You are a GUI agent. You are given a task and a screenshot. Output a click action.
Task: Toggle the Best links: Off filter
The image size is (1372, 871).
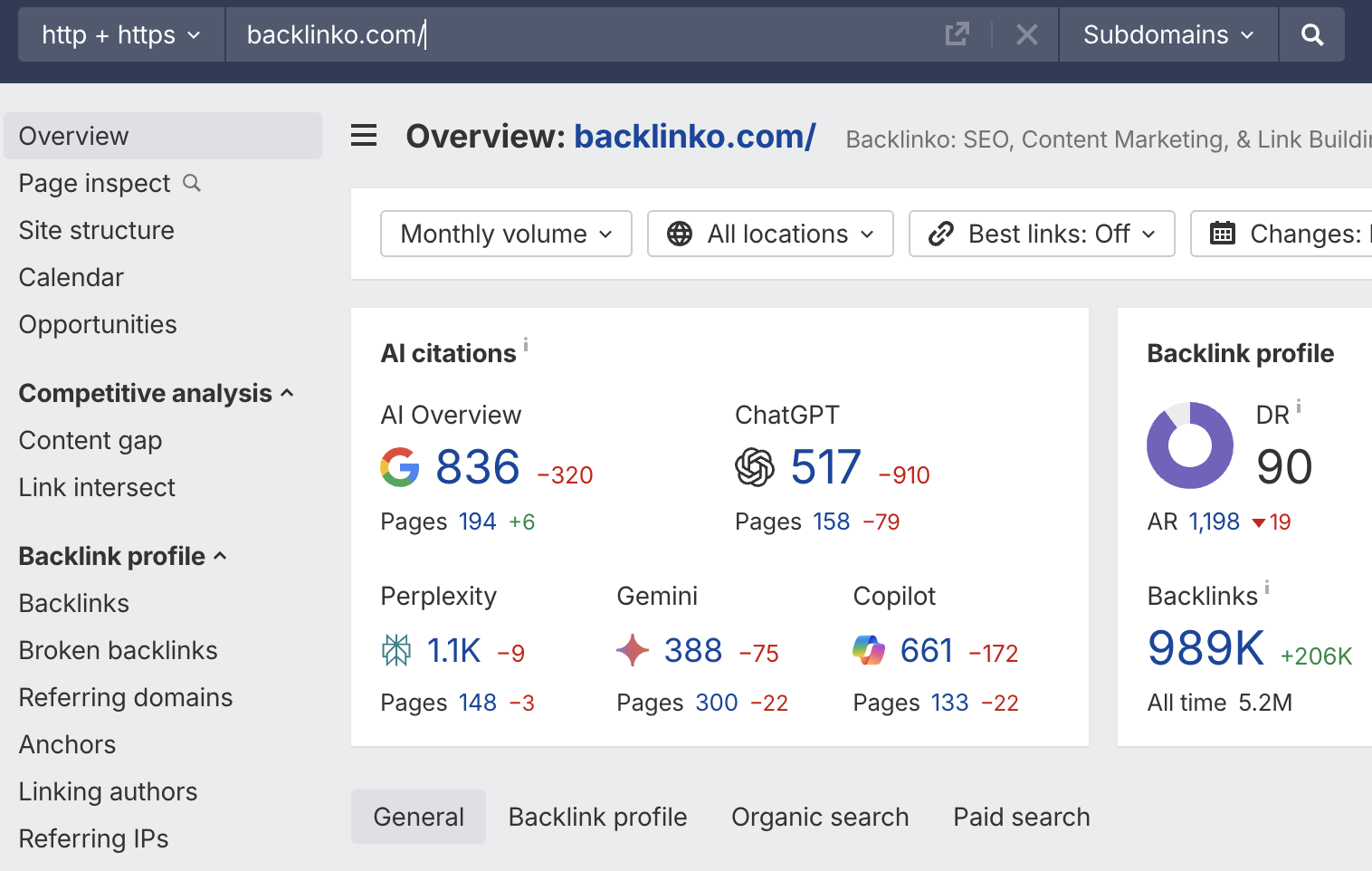pyautogui.click(x=1042, y=234)
